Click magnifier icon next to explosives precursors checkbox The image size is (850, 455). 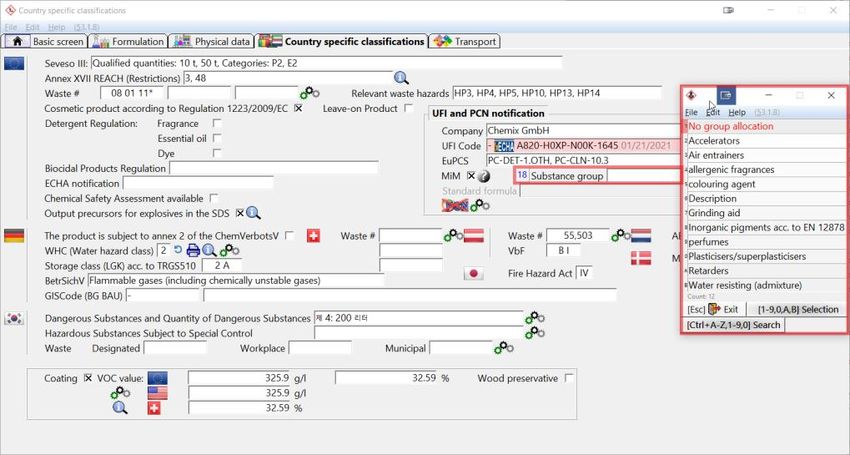[253, 213]
